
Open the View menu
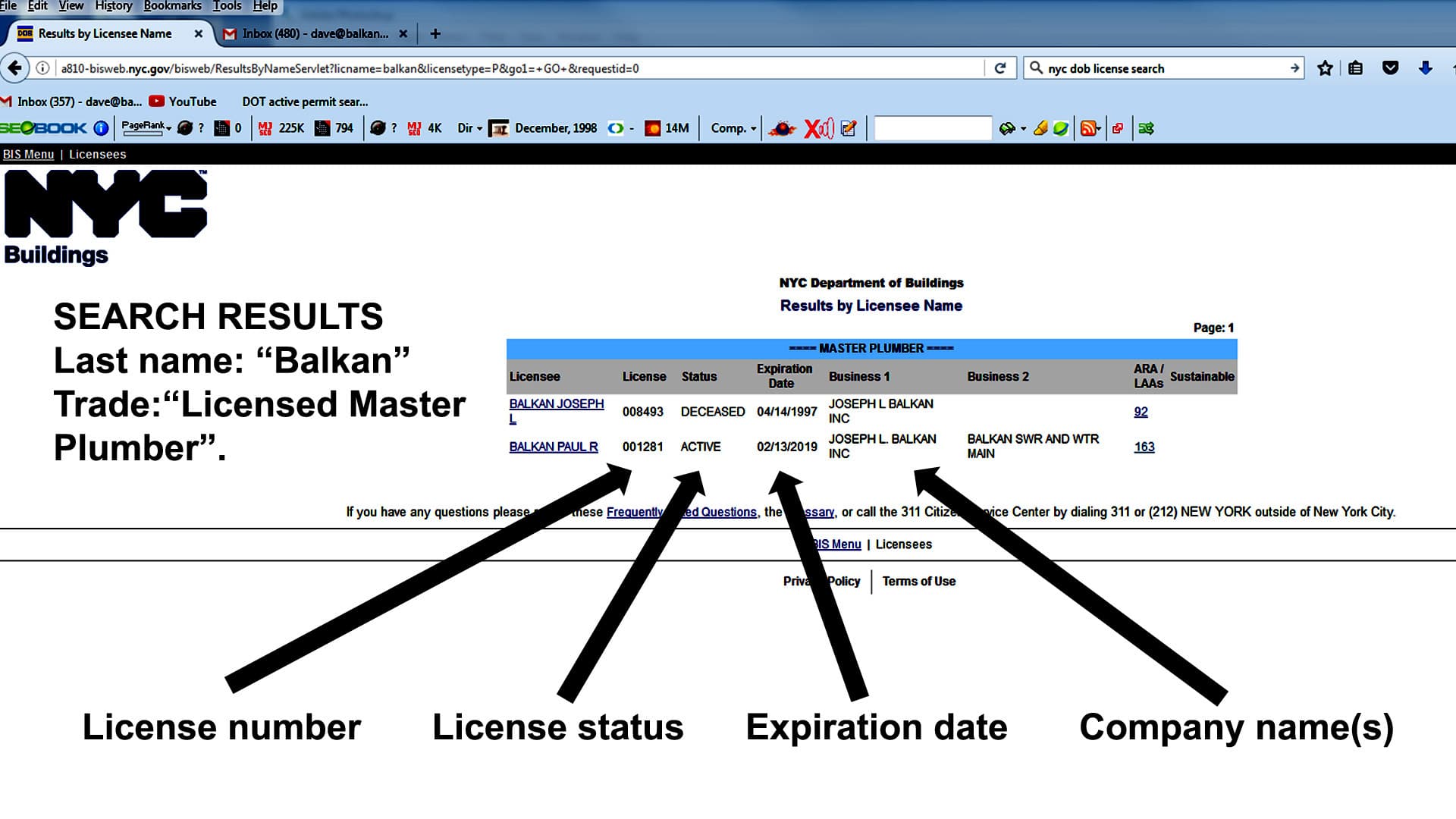[x=71, y=6]
